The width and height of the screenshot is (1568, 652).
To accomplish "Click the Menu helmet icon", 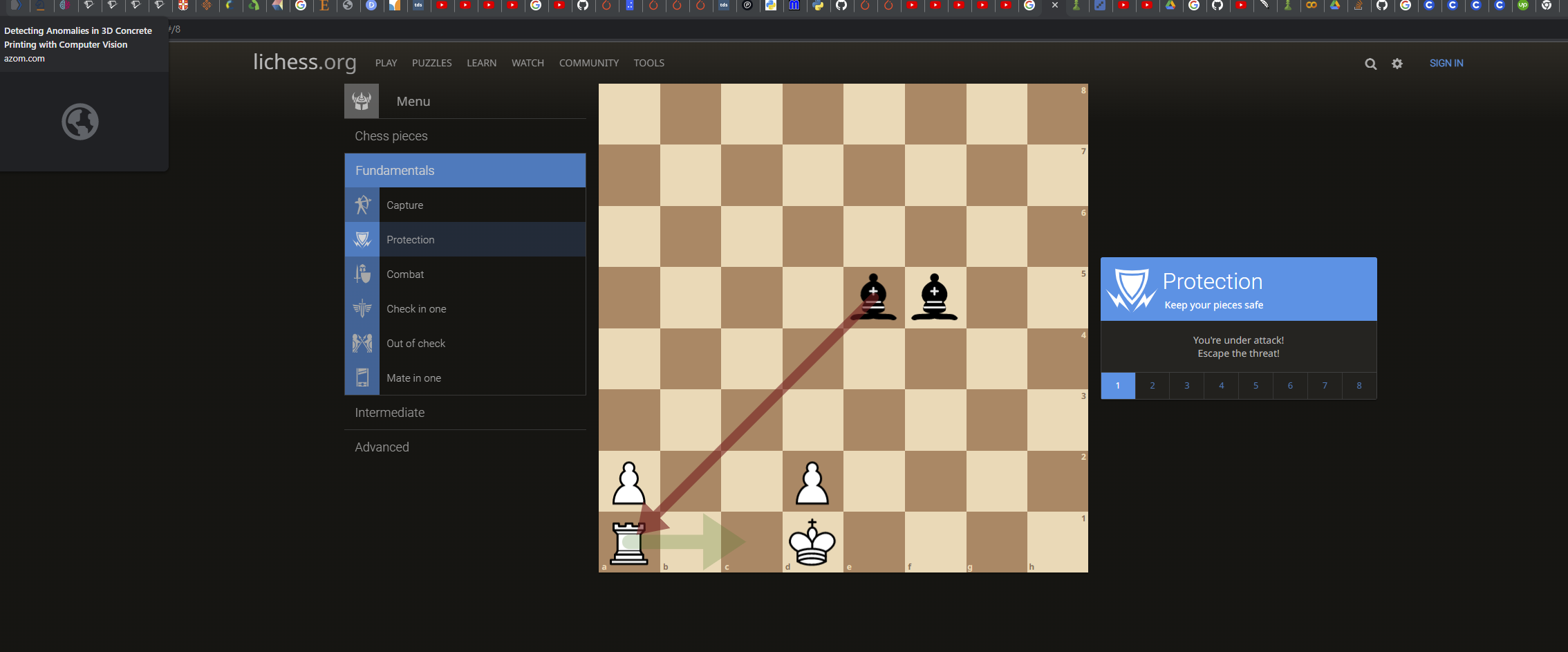I will click(361, 101).
